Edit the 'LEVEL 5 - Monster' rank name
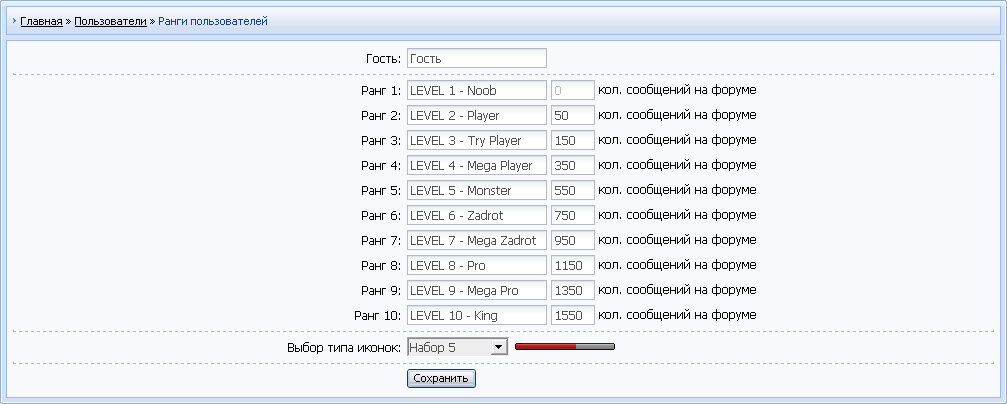The height and width of the screenshot is (404, 1007). coord(476,190)
